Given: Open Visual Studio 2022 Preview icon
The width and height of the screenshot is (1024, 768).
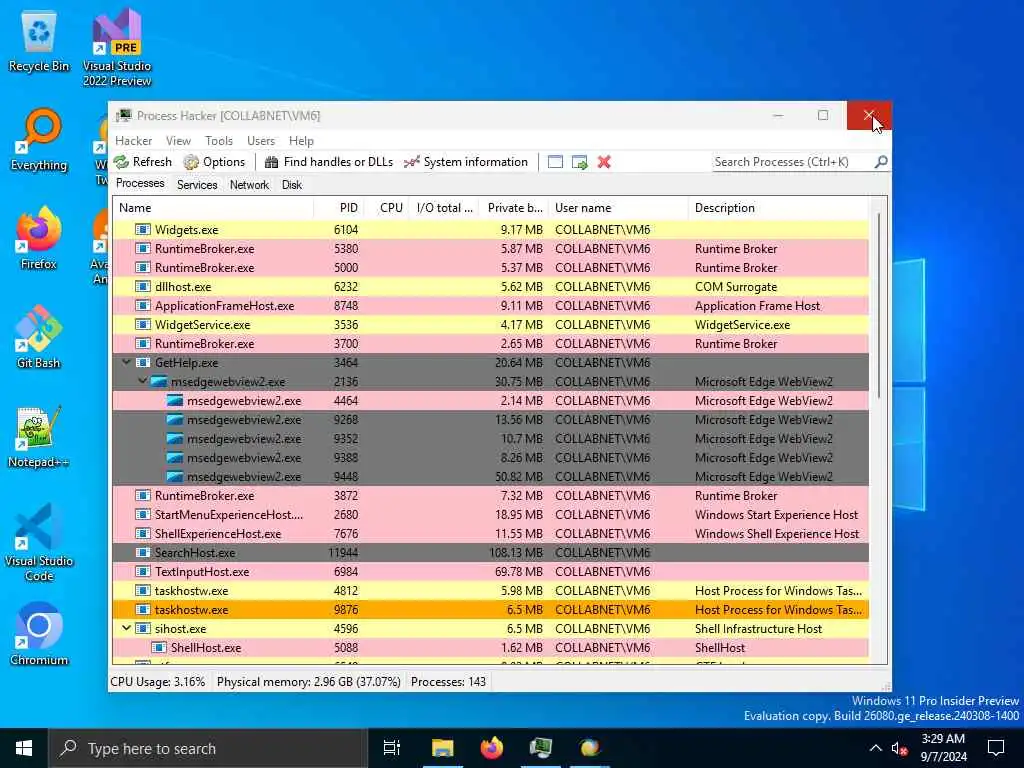Looking at the screenshot, I should (x=117, y=48).
